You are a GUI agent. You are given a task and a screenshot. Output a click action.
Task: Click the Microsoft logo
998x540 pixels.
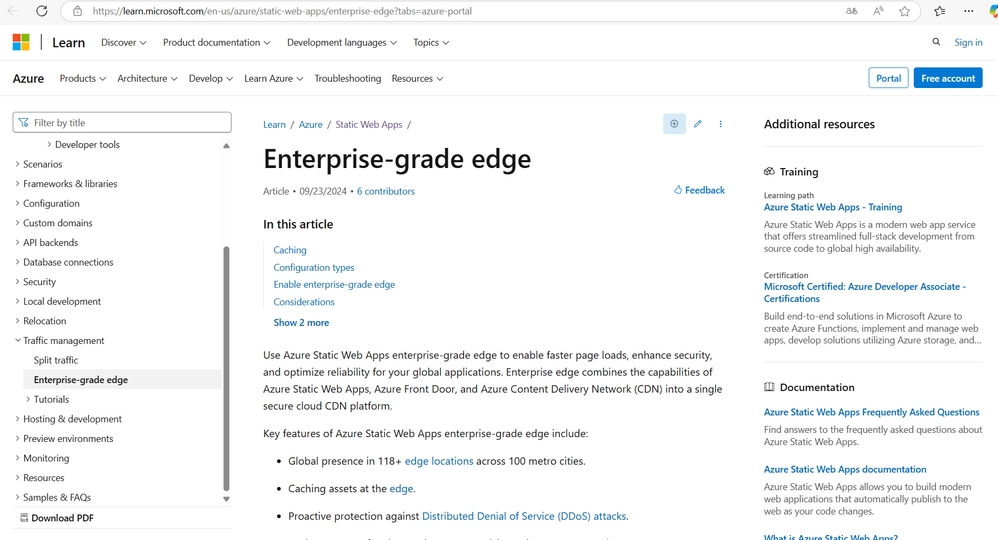coord(21,42)
